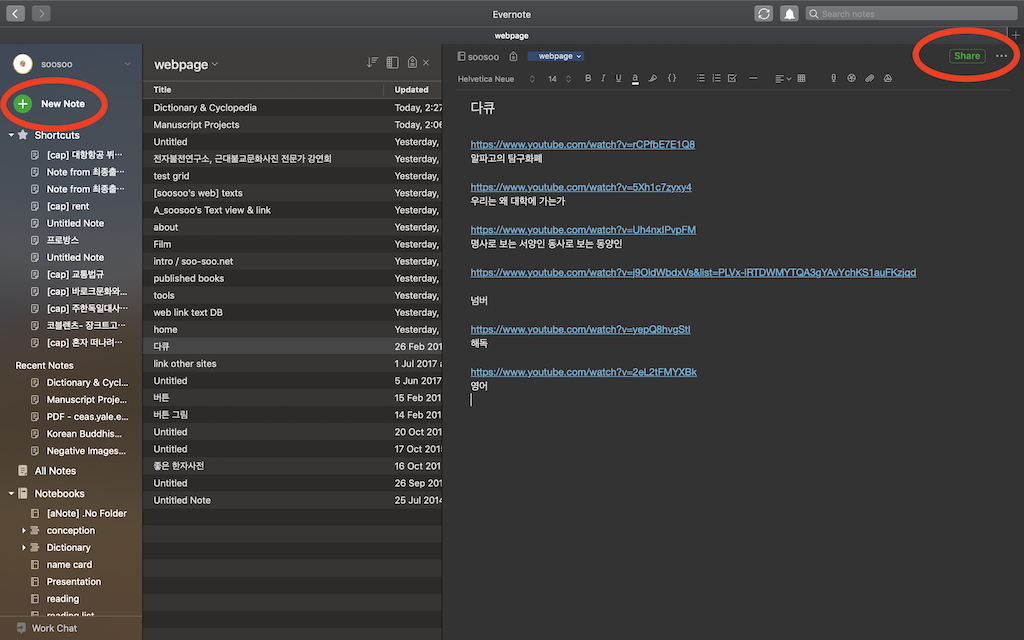The image size is (1024, 640).
Task: Open Work Chat
Action: click(47, 628)
